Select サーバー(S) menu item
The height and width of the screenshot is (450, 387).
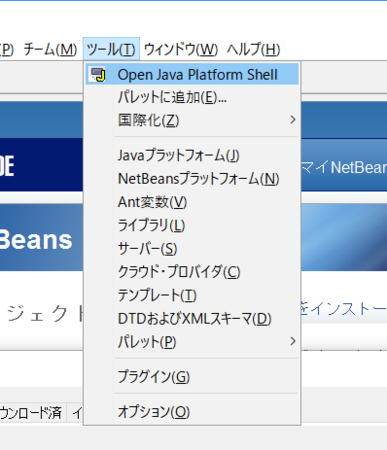192,249
